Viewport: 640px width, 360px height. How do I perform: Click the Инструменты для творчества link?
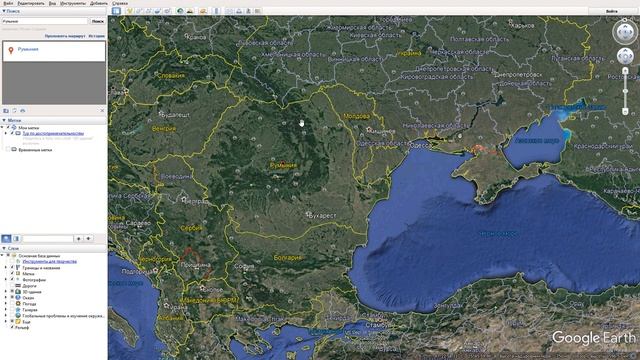click(50, 262)
